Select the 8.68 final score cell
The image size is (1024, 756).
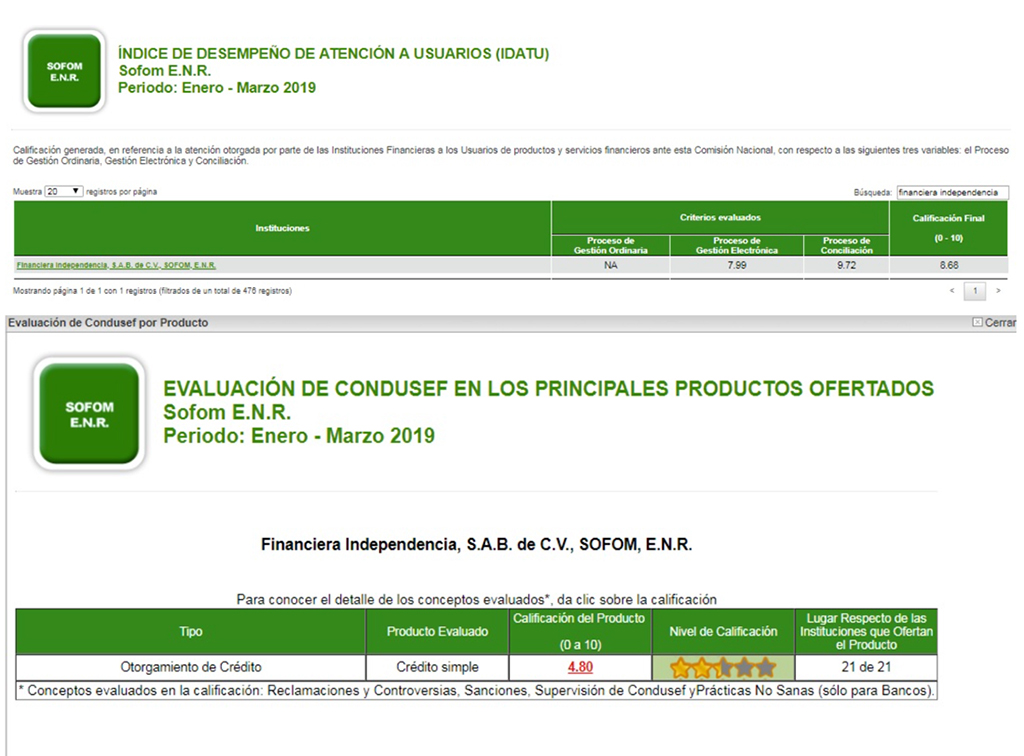948,265
